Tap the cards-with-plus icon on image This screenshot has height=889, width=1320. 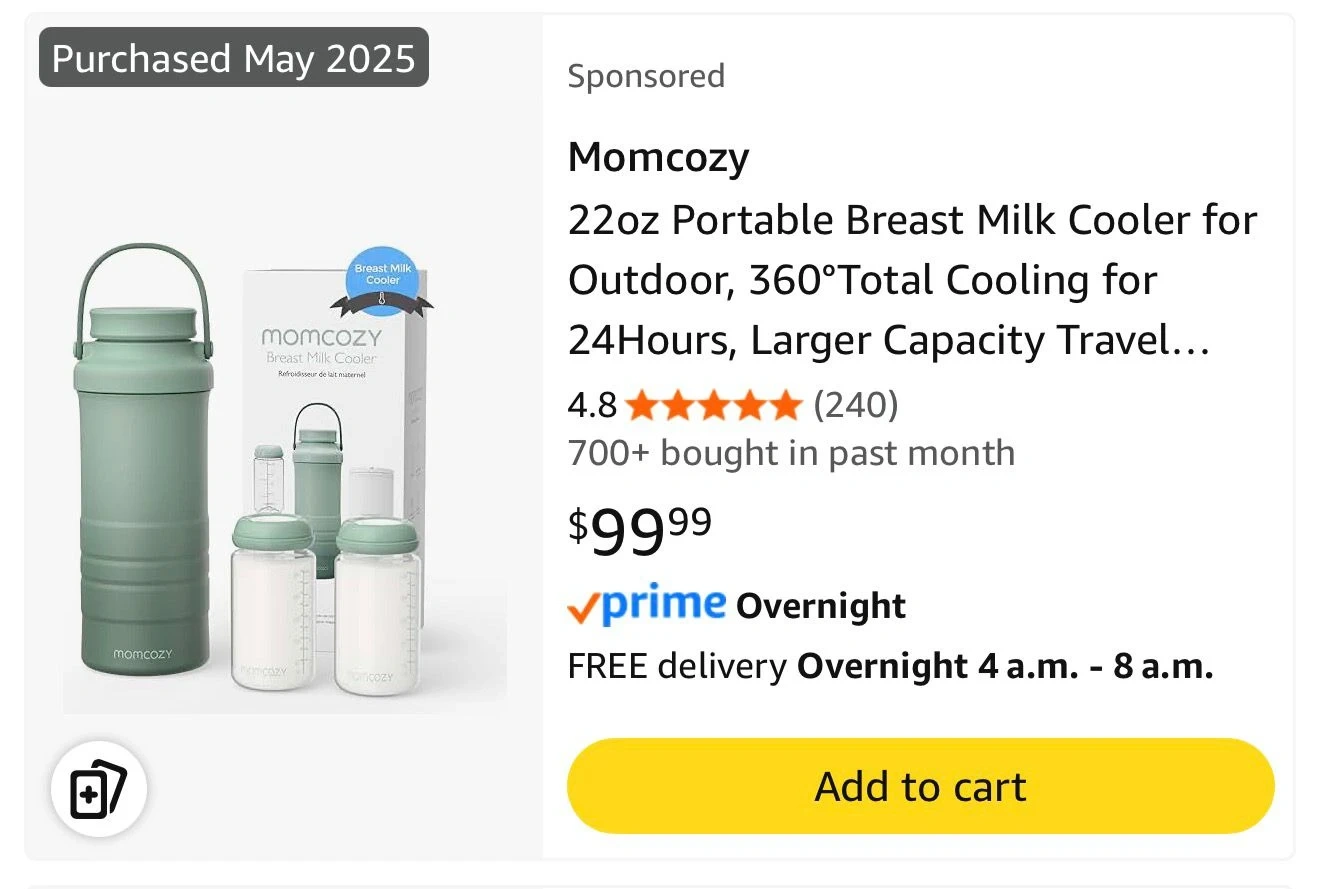tap(99, 789)
